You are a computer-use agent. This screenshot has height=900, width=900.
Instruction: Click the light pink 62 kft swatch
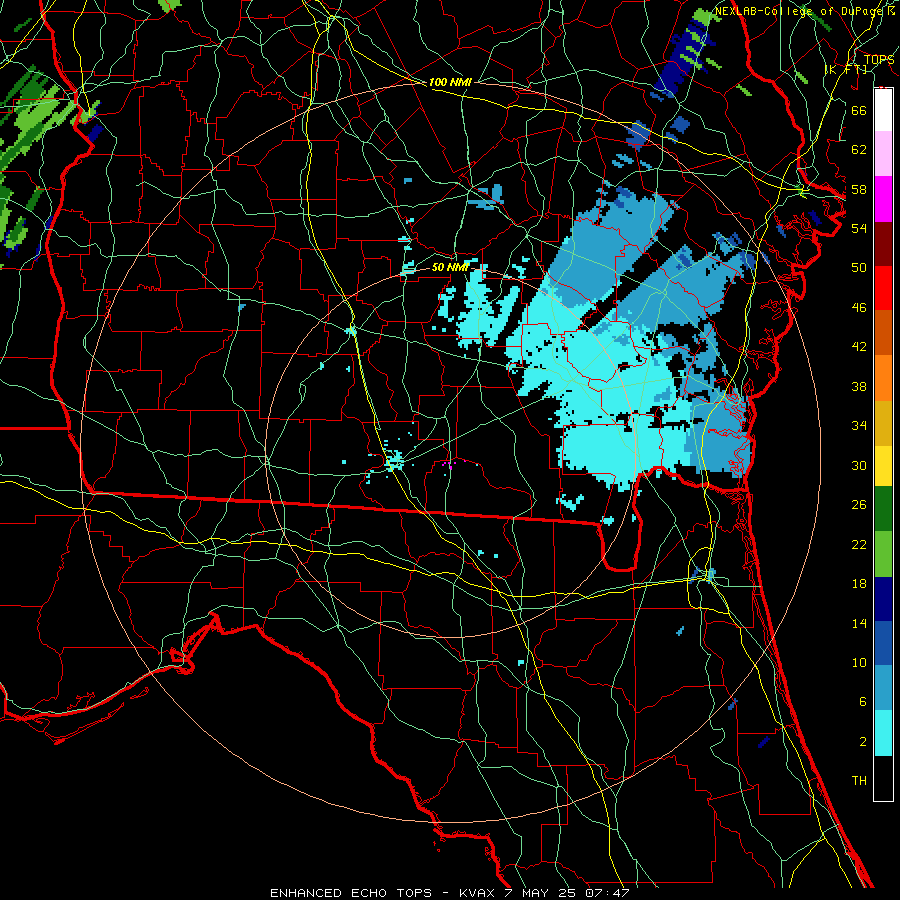click(x=883, y=154)
